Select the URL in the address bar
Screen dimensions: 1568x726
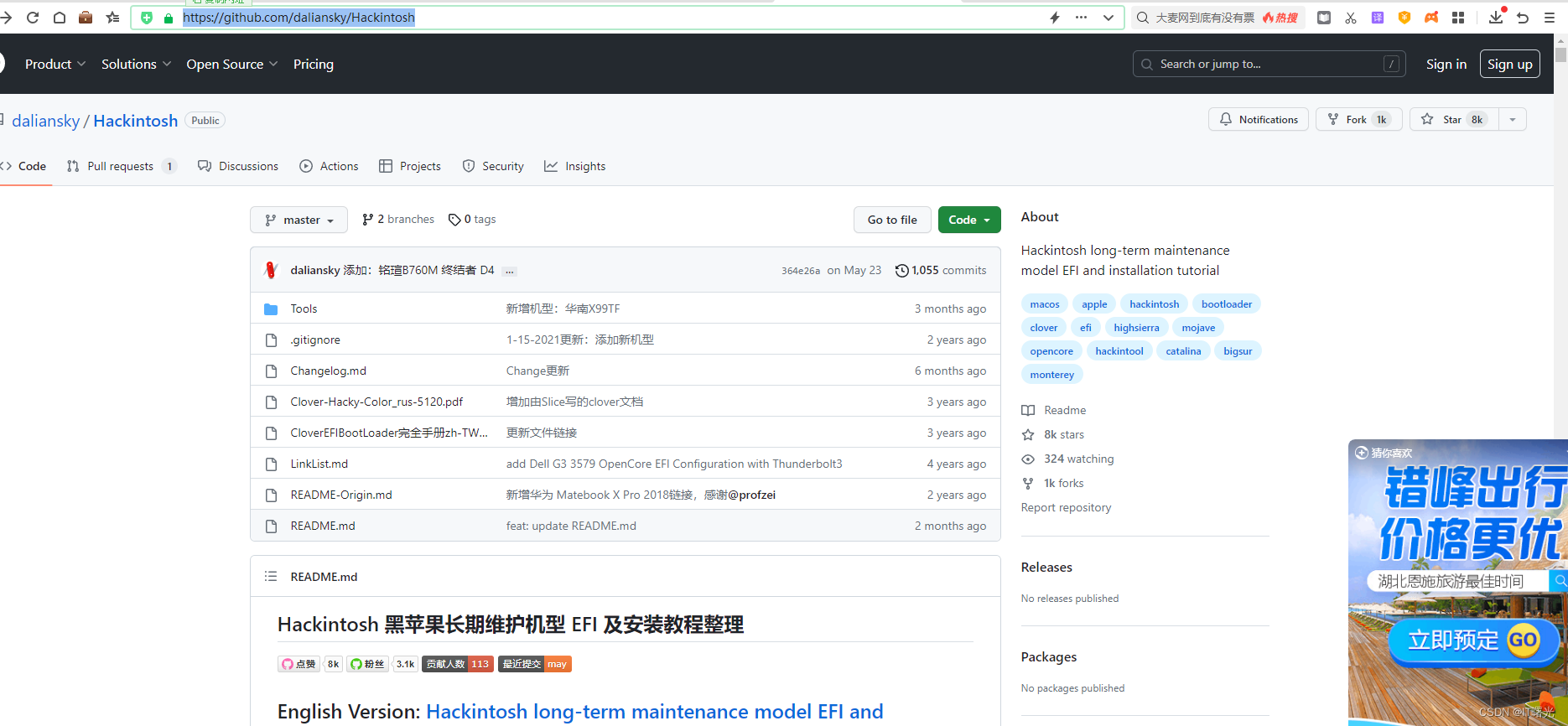click(x=299, y=18)
